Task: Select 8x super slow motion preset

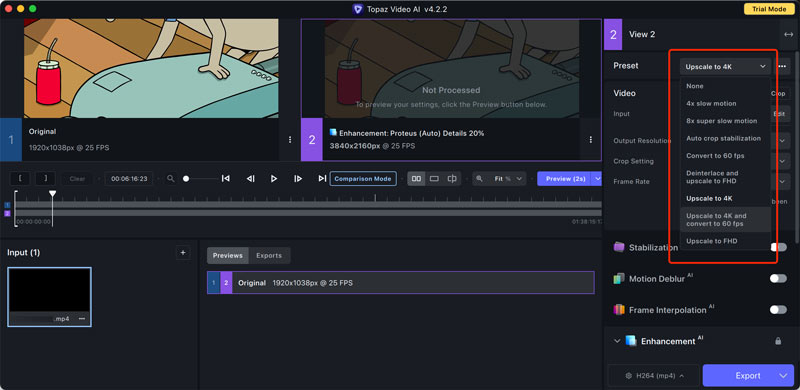Action: click(725, 121)
